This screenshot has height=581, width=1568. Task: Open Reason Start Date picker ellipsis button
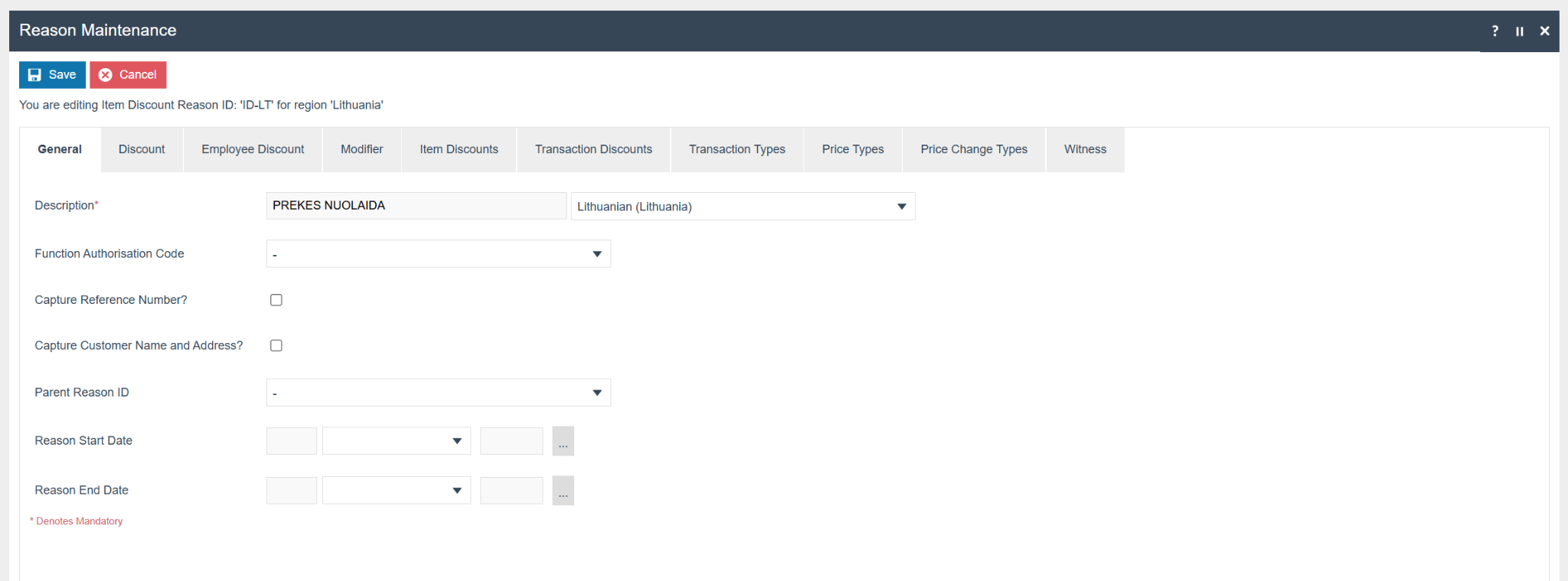(x=563, y=441)
